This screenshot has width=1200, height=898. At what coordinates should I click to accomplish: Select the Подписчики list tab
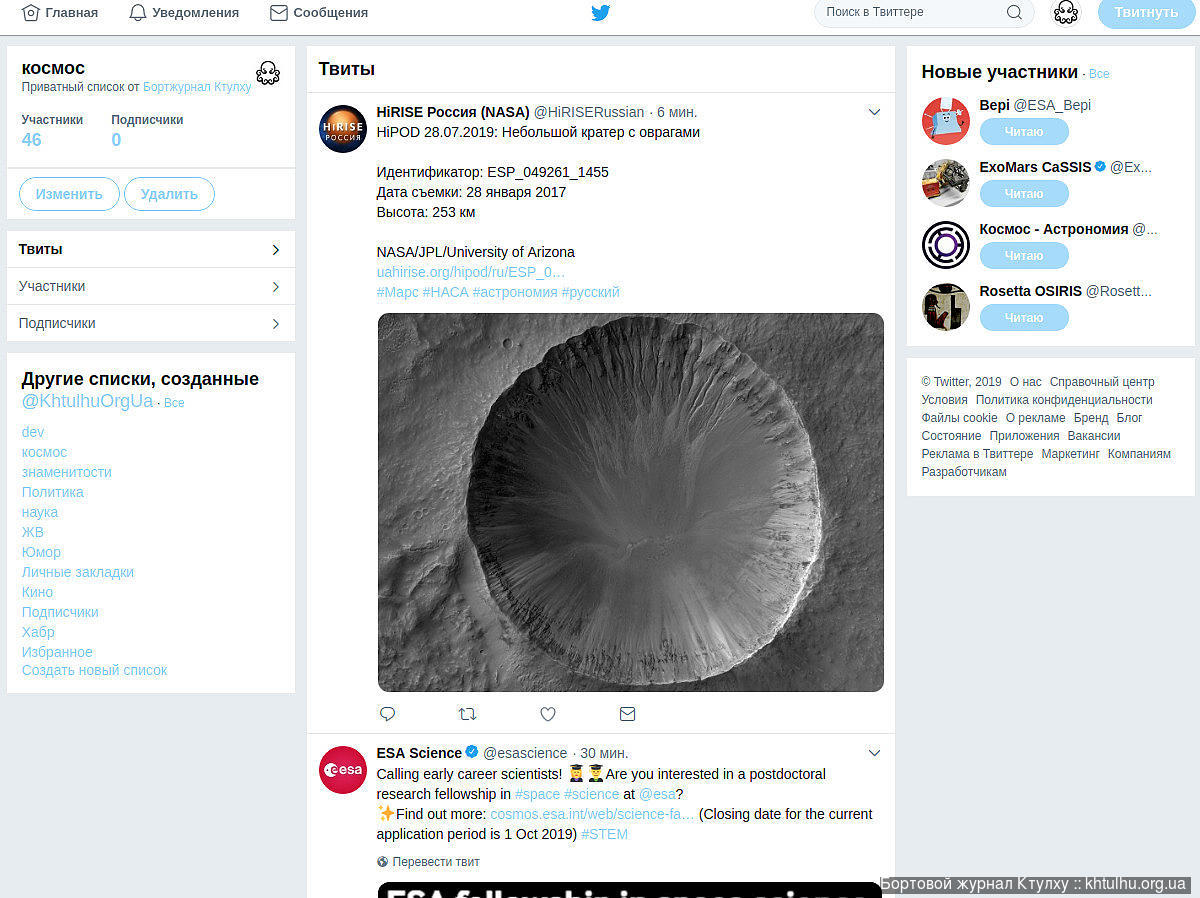[151, 323]
